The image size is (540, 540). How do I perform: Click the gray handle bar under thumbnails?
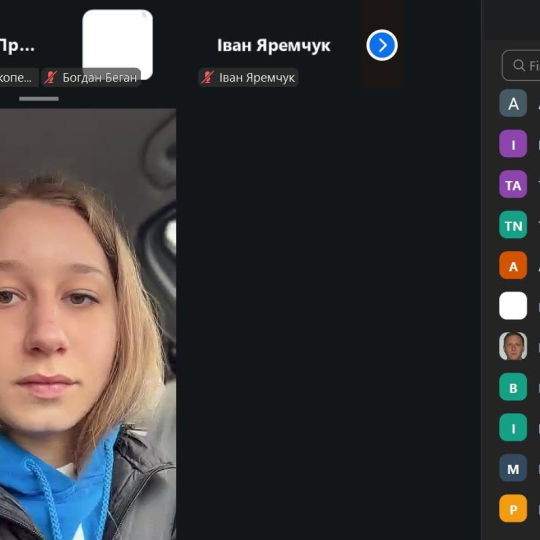coord(39,99)
